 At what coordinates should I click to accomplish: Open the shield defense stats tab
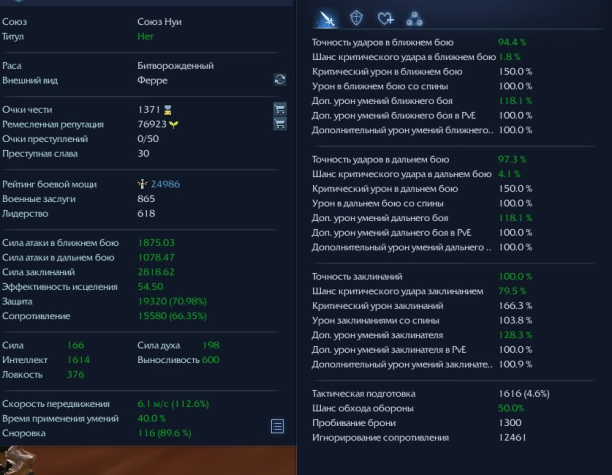click(x=356, y=18)
